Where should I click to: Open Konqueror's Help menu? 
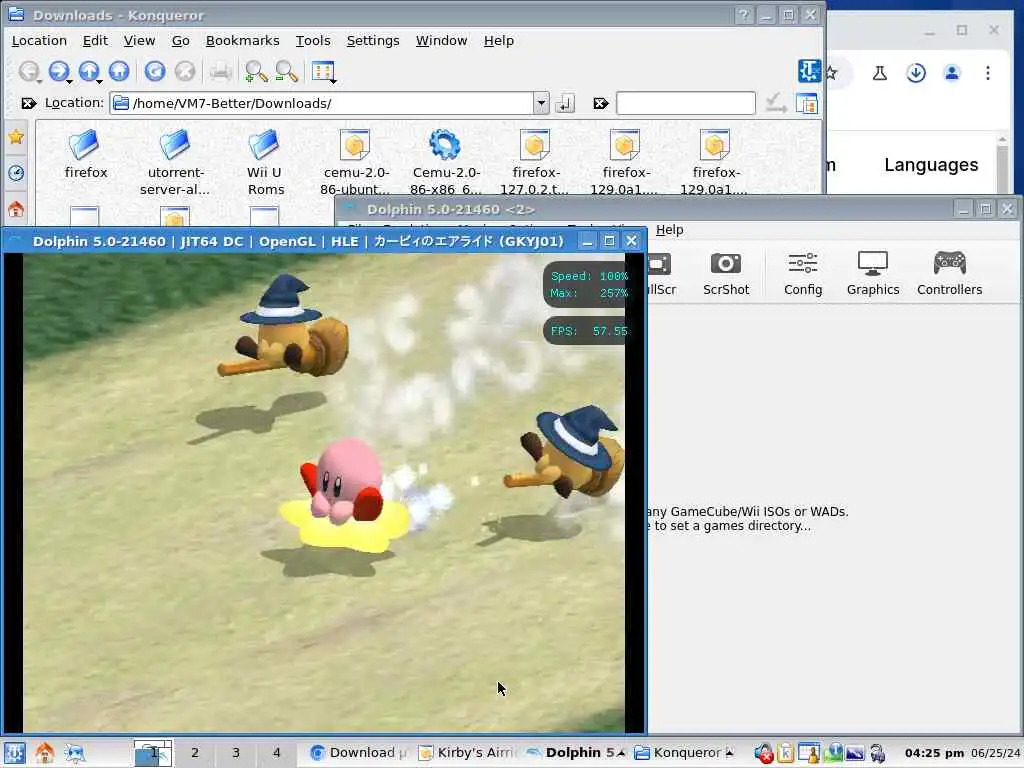tap(498, 40)
